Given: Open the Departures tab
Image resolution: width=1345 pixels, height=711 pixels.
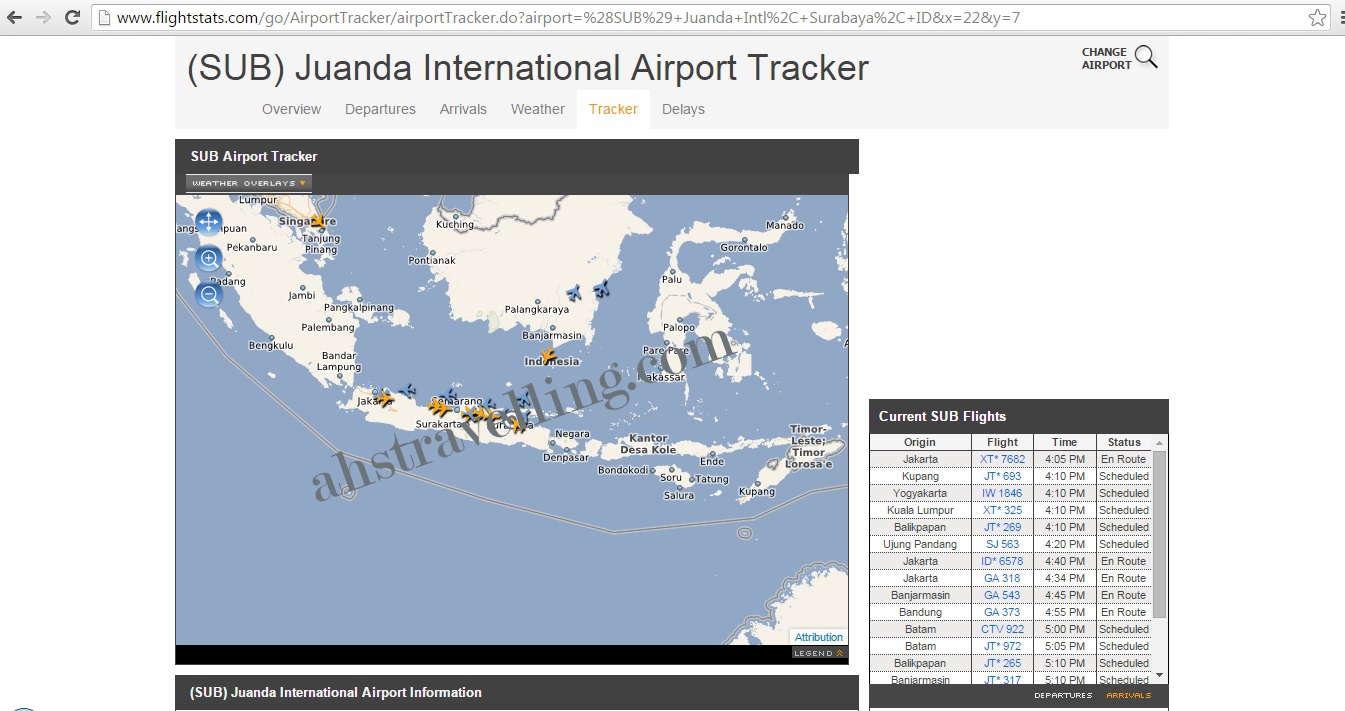Looking at the screenshot, I should click(x=380, y=109).
